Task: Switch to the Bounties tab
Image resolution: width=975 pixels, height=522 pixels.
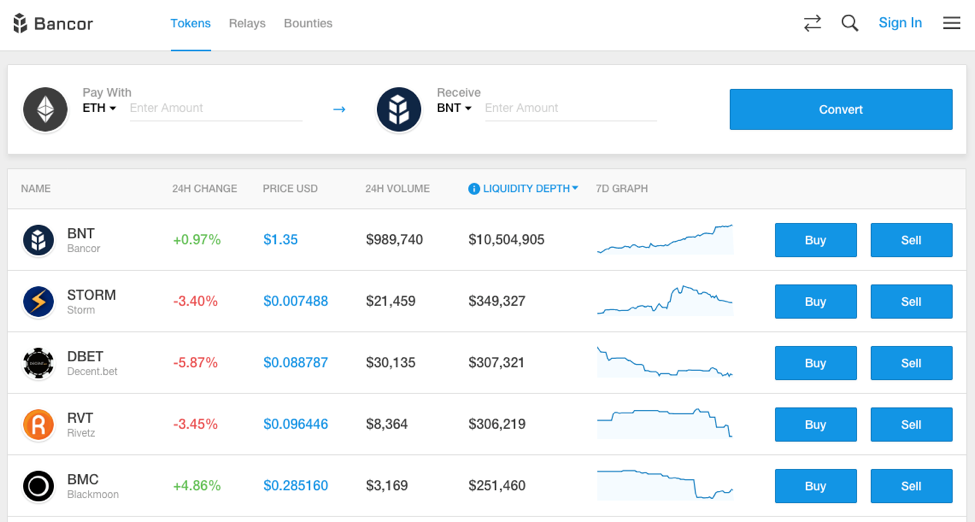Action: point(308,24)
